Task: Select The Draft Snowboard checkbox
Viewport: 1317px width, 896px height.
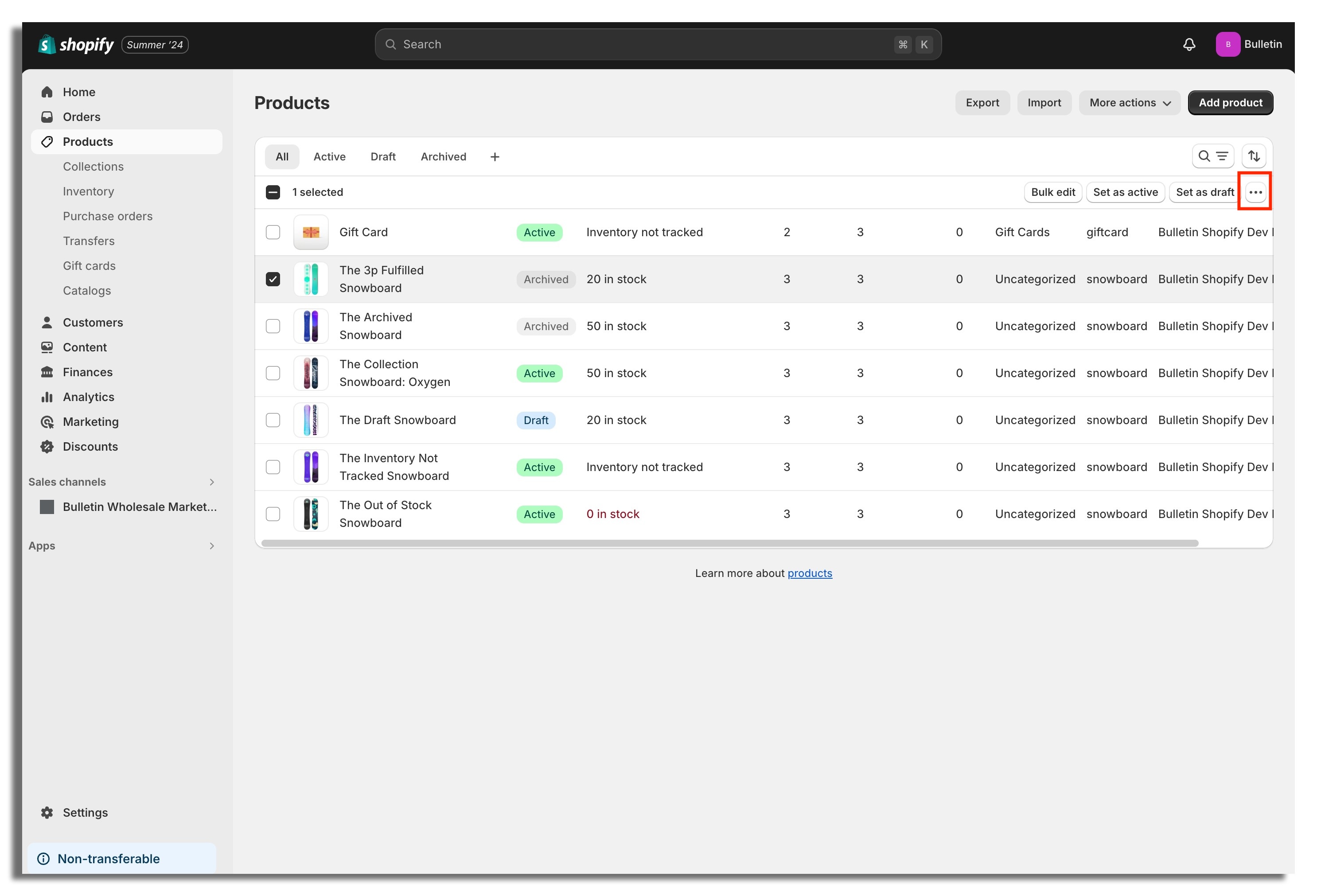Action: pyautogui.click(x=273, y=421)
